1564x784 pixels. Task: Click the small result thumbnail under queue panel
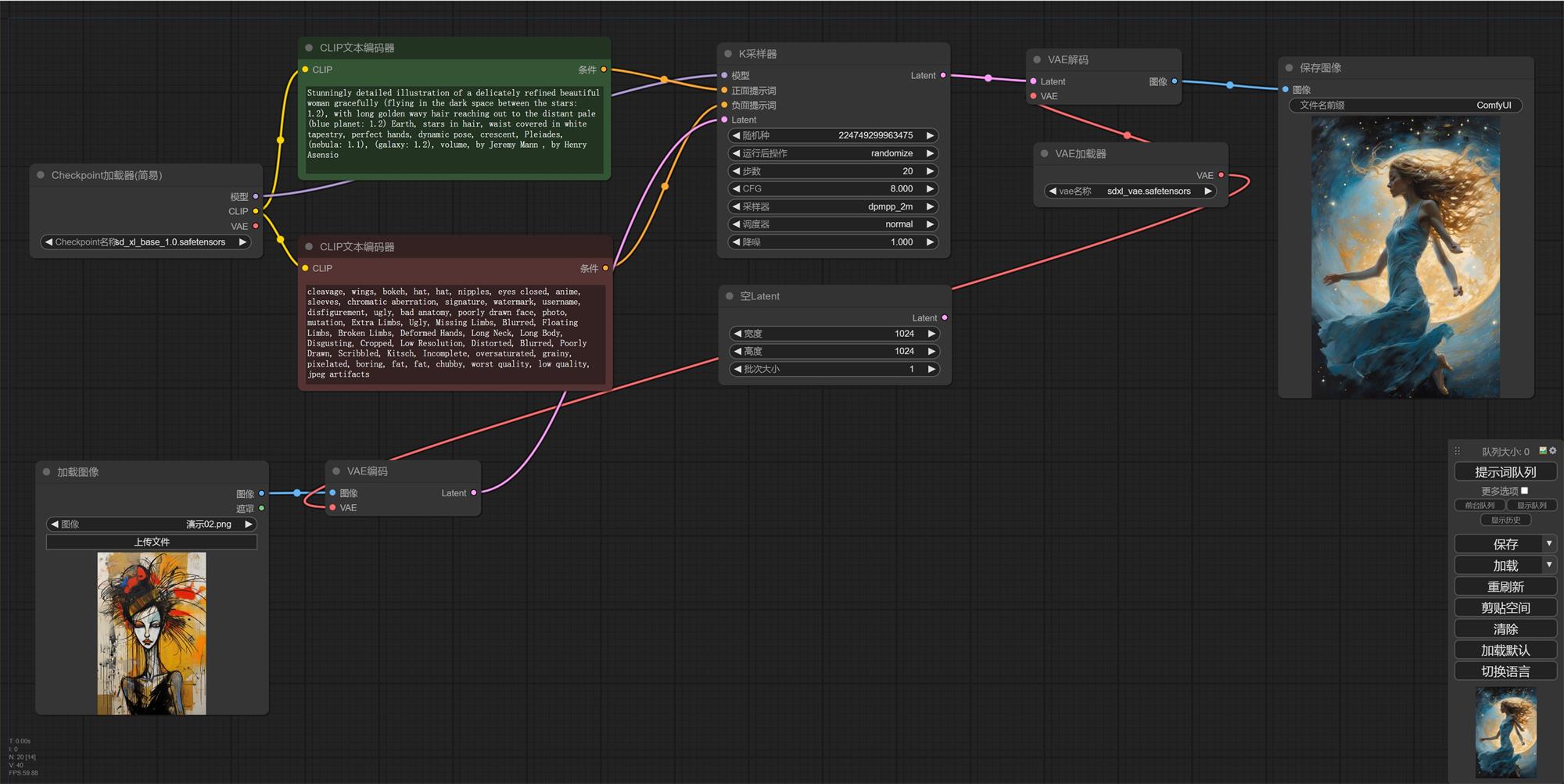tap(1505, 732)
